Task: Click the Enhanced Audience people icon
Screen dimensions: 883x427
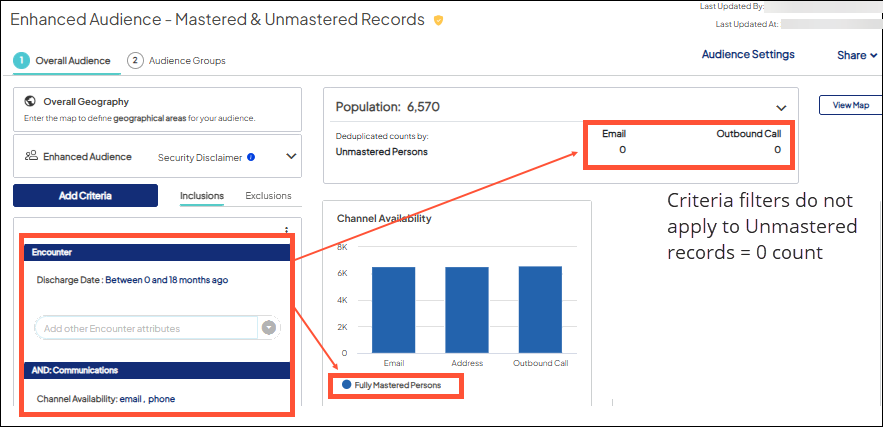Action: 31,156
